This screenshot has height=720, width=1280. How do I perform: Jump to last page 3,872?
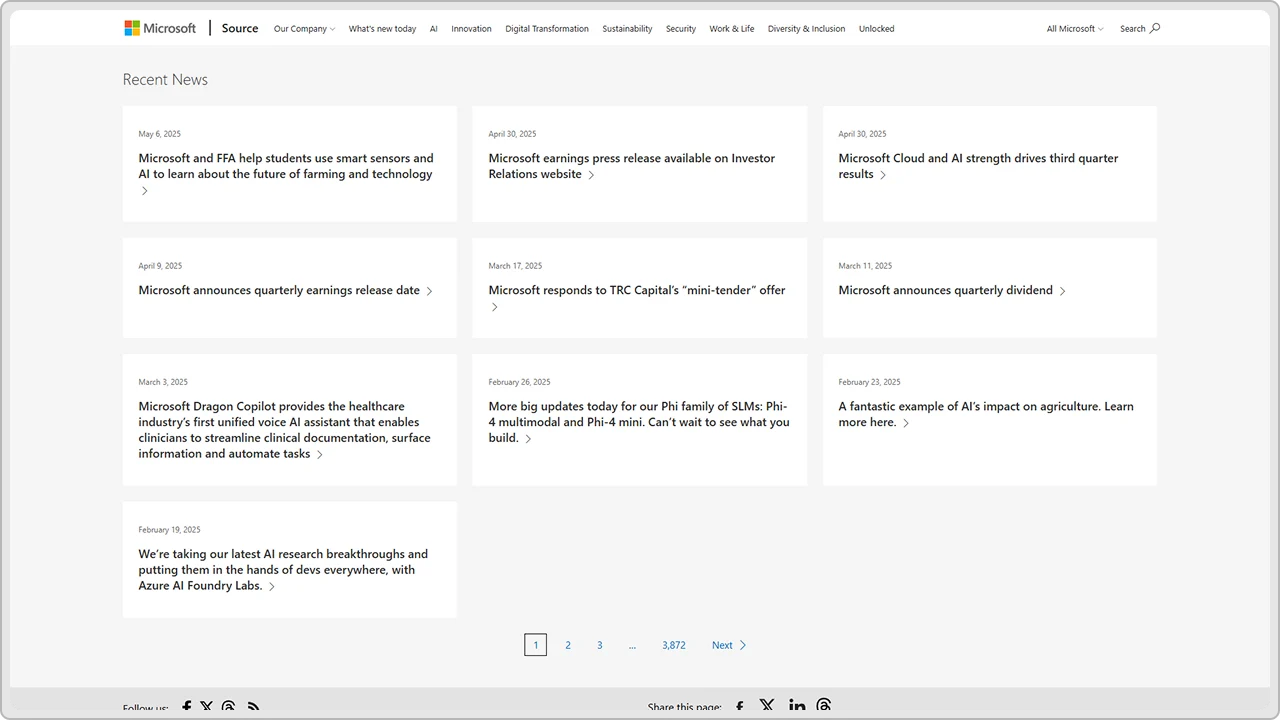pos(674,645)
